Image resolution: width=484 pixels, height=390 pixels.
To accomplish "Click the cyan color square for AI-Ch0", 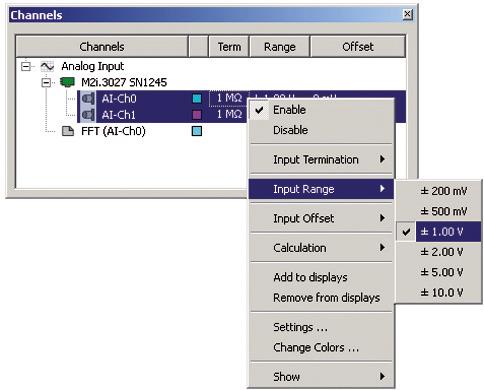I will point(197,98).
